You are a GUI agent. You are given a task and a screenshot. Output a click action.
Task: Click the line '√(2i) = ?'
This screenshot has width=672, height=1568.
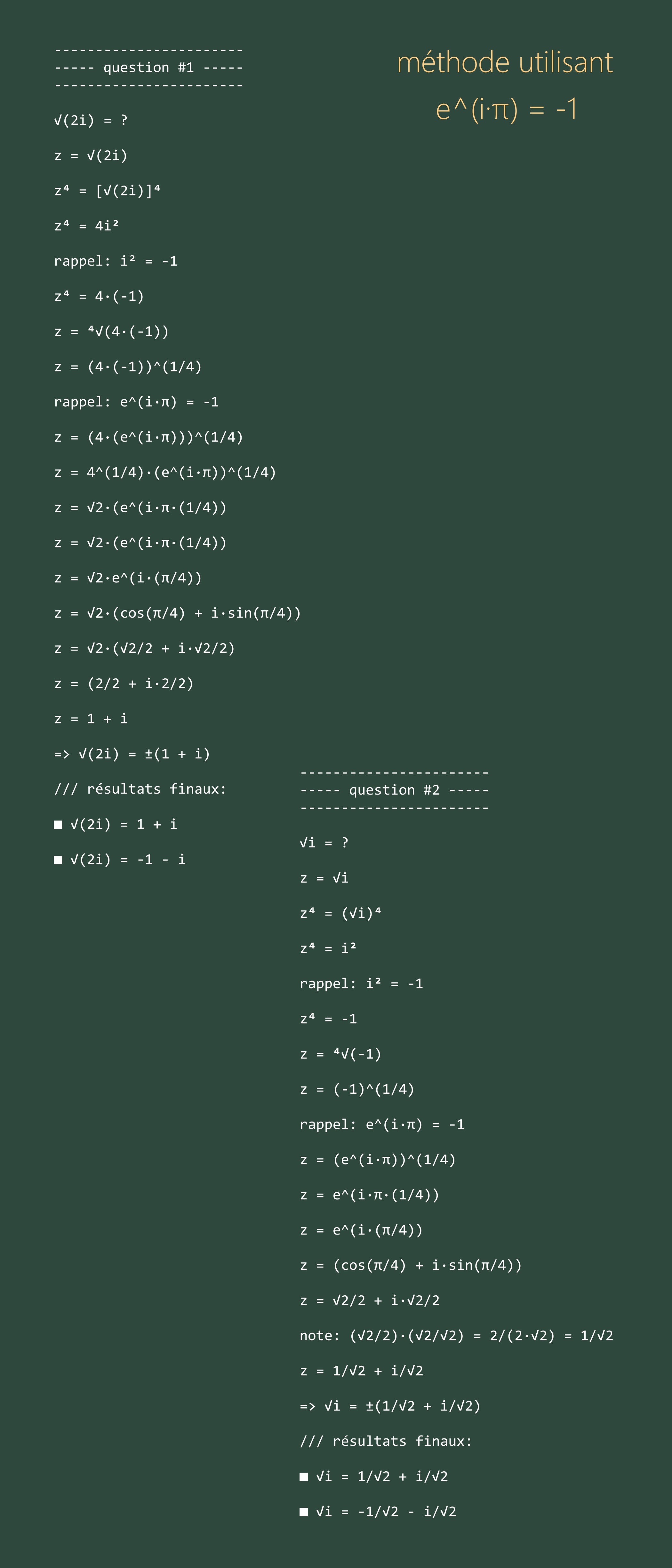pos(91,121)
